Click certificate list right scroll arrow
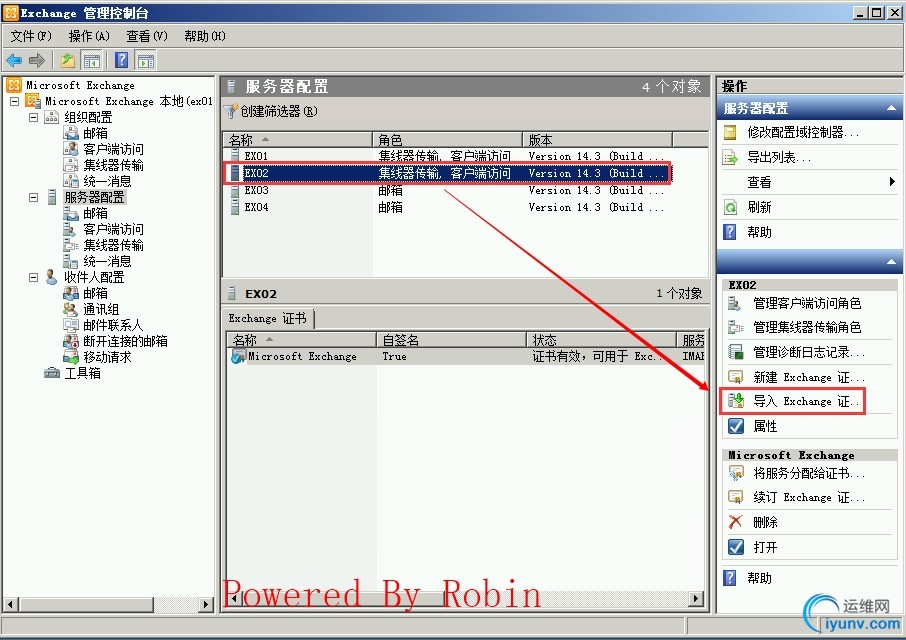 coord(697,598)
